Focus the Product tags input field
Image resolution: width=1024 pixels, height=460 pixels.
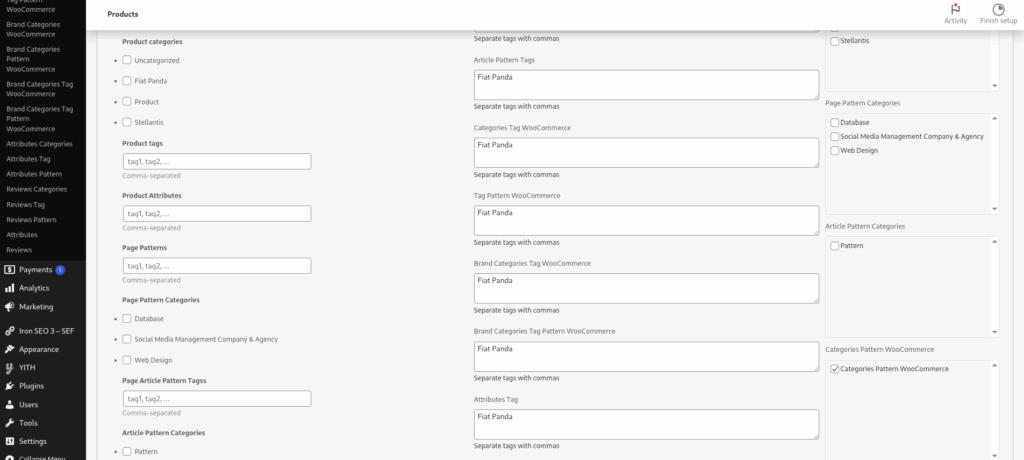(x=217, y=161)
